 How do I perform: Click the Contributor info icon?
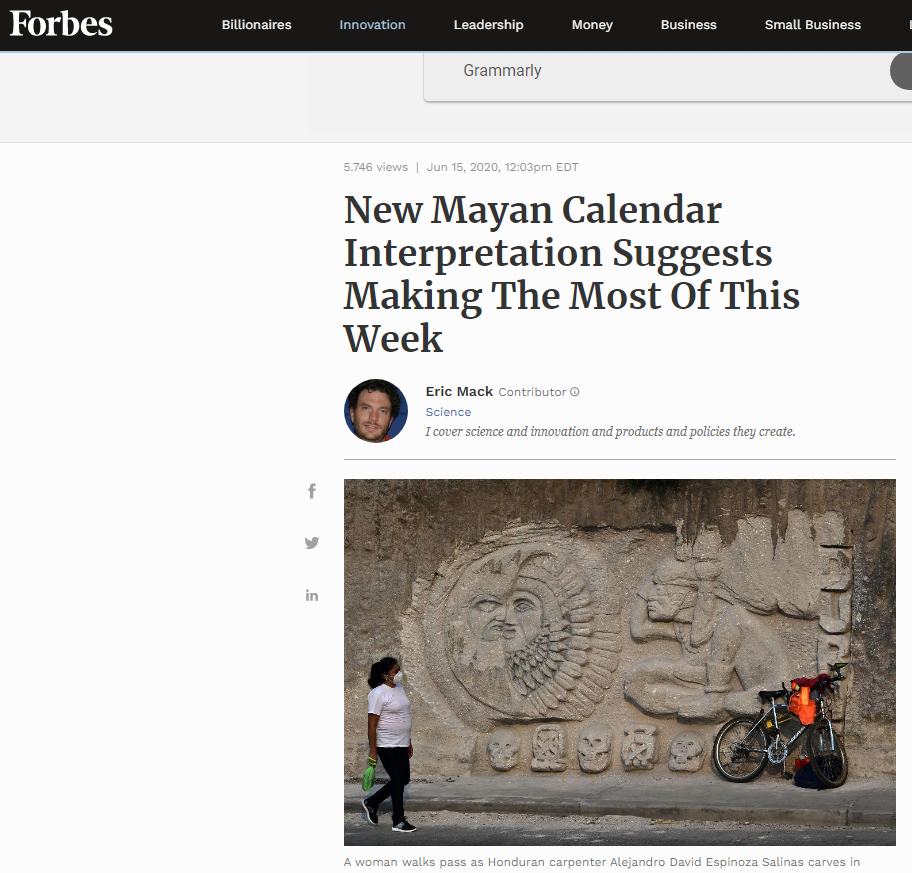(575, 392)
